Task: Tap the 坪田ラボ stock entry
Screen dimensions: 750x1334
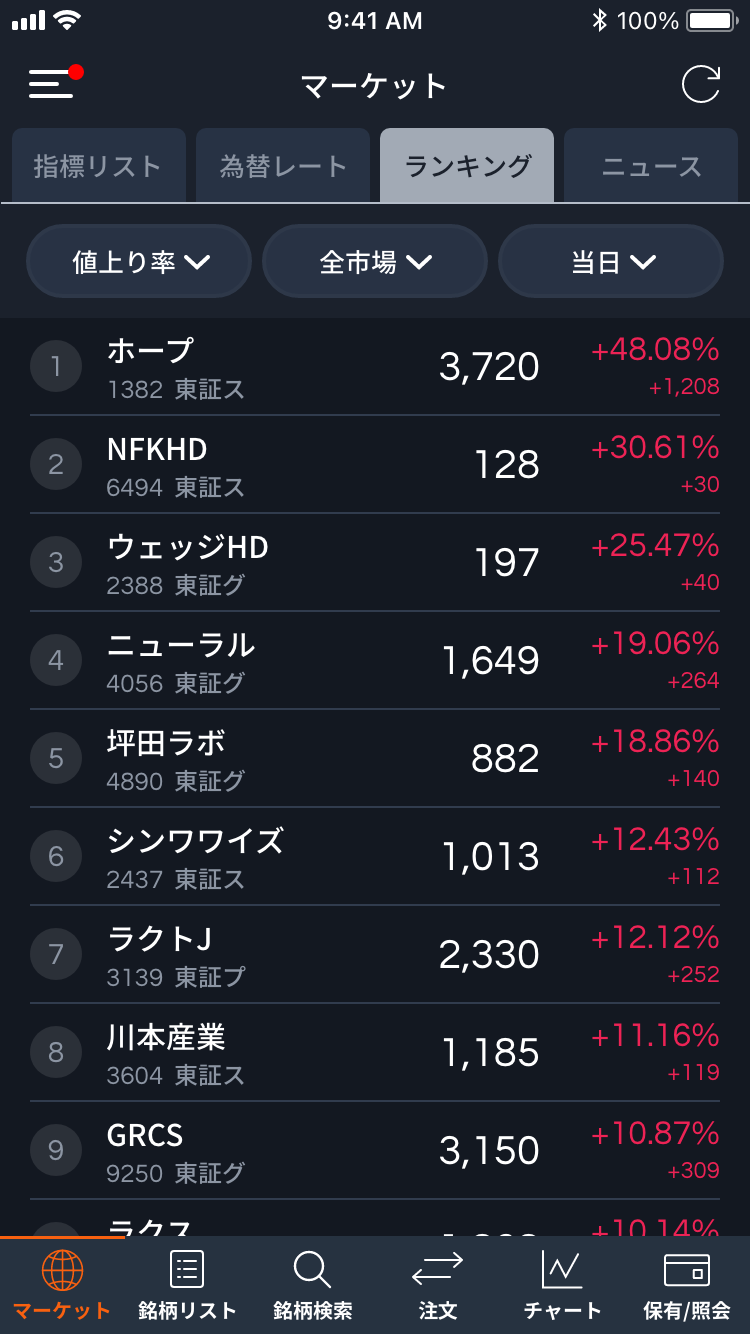Action: coord(375,759)
